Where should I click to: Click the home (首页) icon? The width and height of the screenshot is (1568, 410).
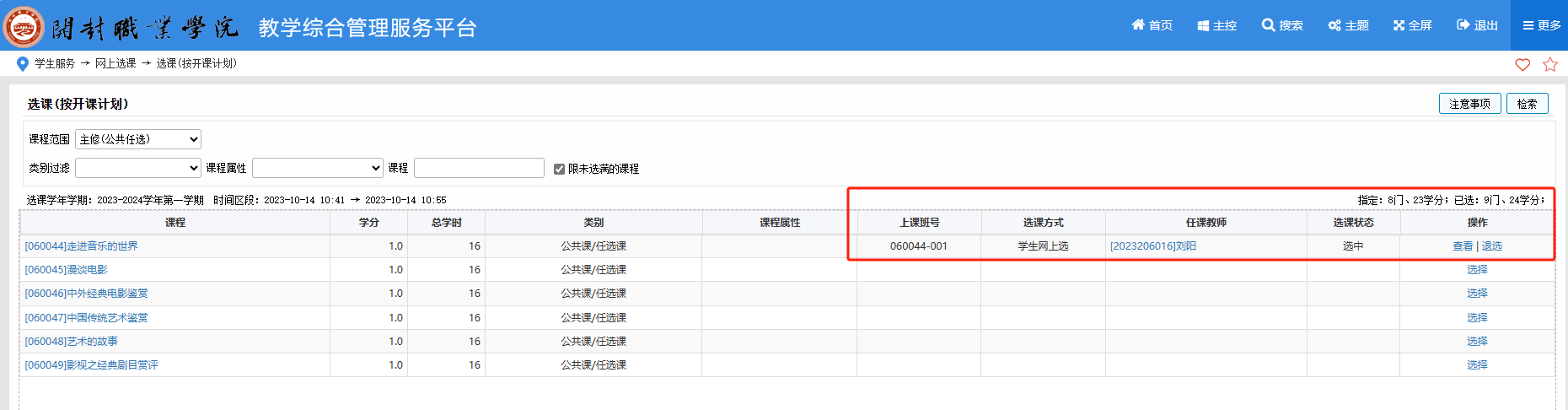coord(1138,25)
